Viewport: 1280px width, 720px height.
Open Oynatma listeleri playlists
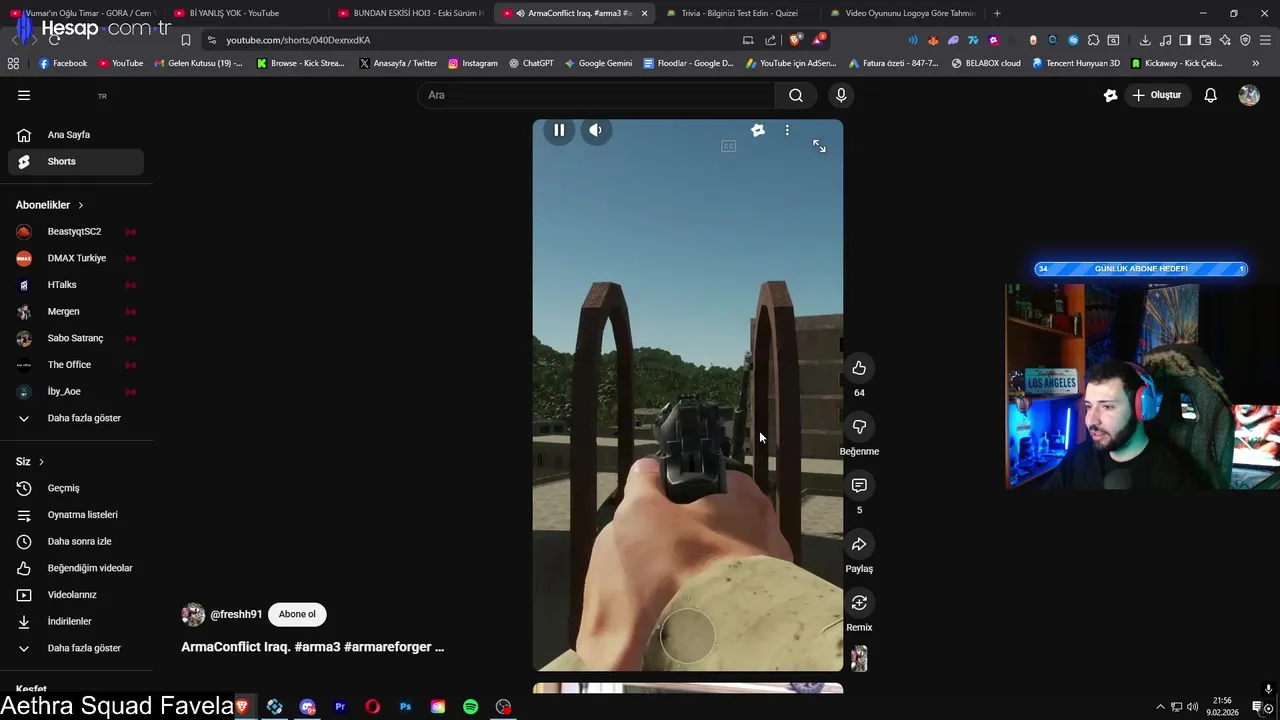tap(76, 515)
